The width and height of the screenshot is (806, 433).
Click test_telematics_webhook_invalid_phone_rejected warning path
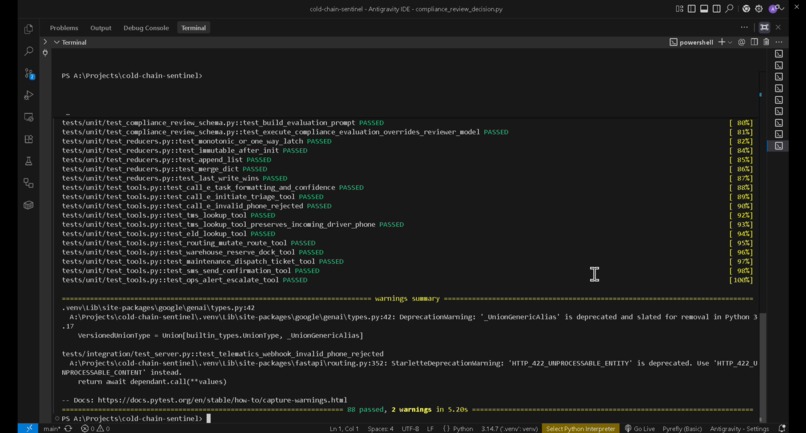click(223, 353)
